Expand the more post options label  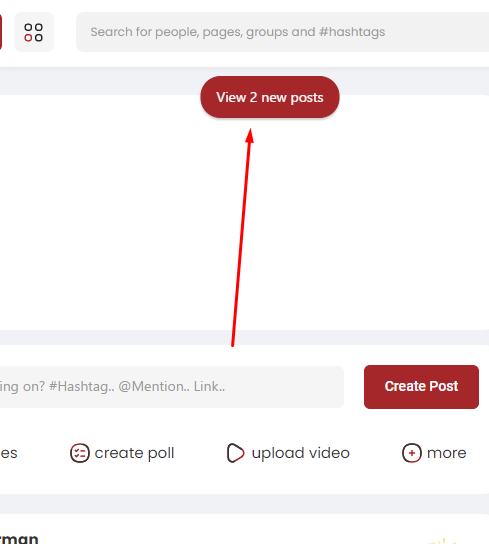[447, 453]
